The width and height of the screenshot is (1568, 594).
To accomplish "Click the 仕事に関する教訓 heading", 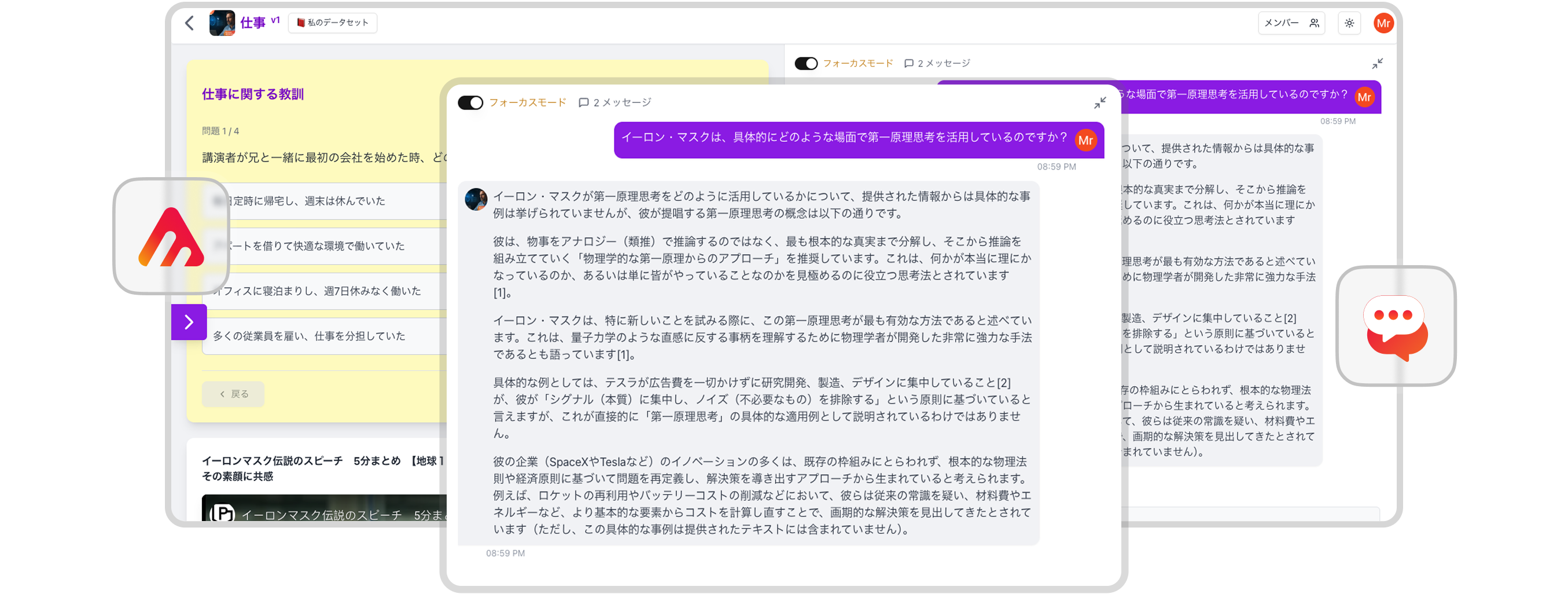I will pos(253,94).
